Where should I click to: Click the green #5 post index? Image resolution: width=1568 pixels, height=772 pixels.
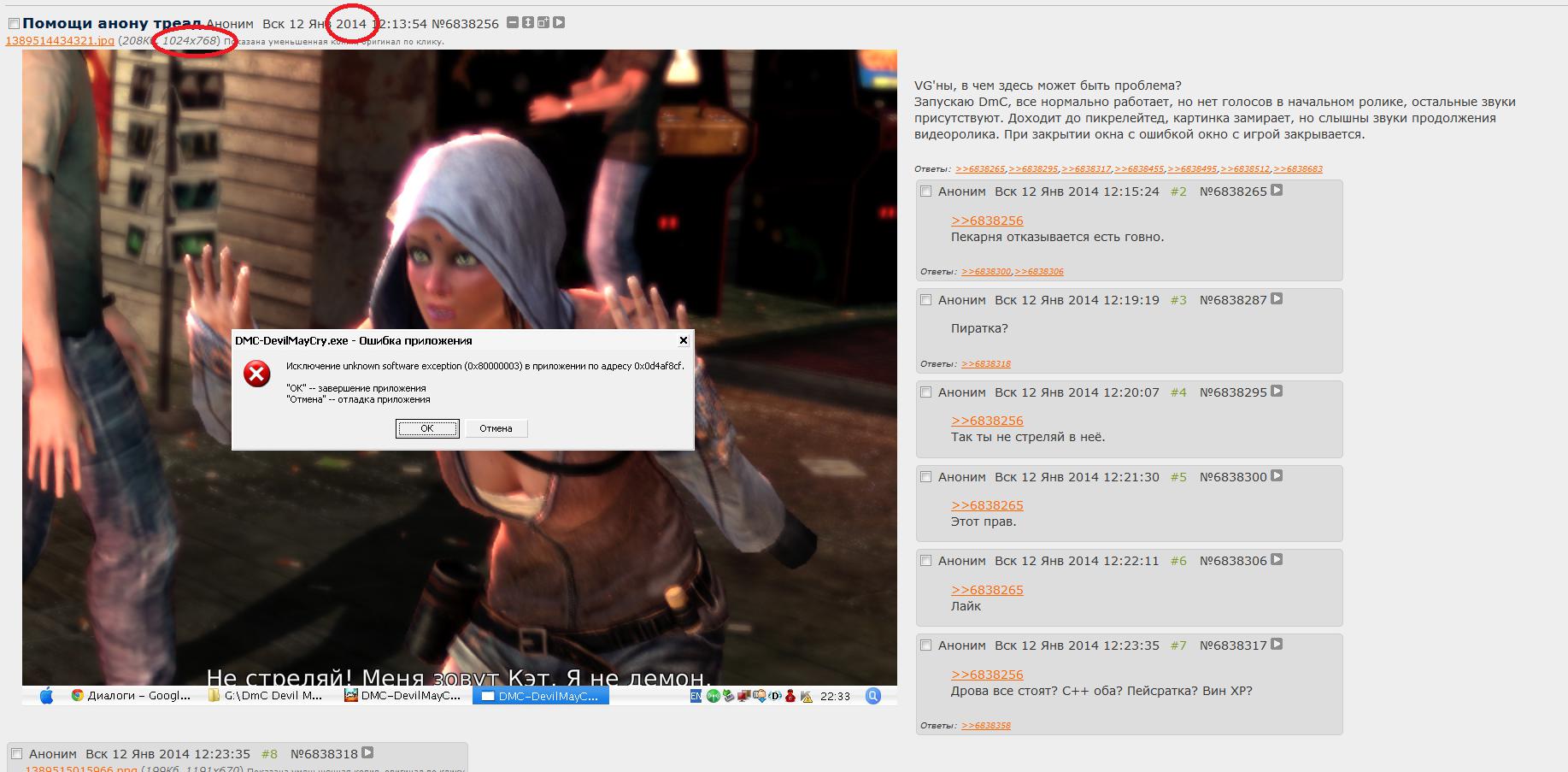coord(1178,477)
